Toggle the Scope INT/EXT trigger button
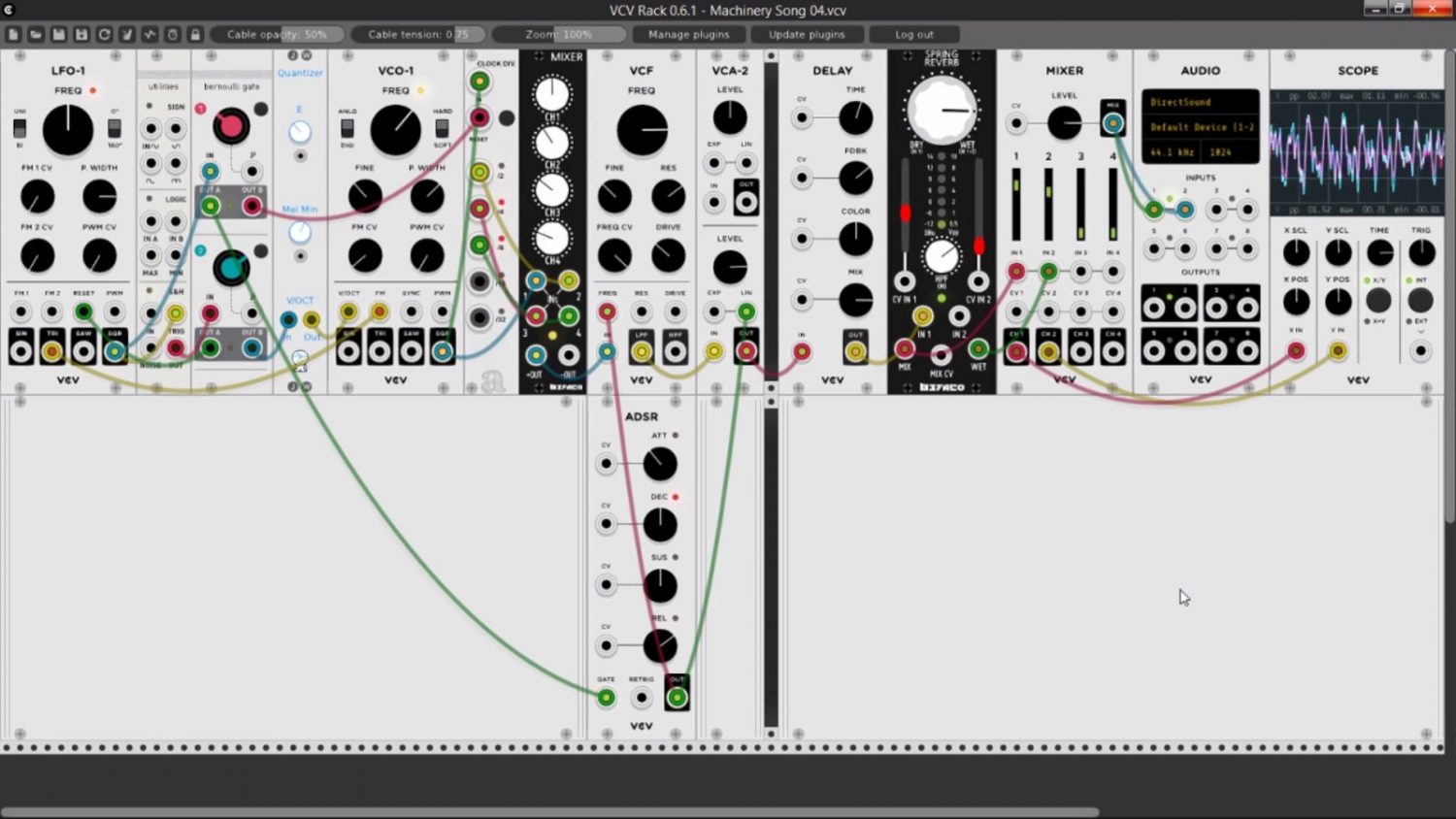The width and height of the screenshot is (1456, 819). coord(1420,301)
